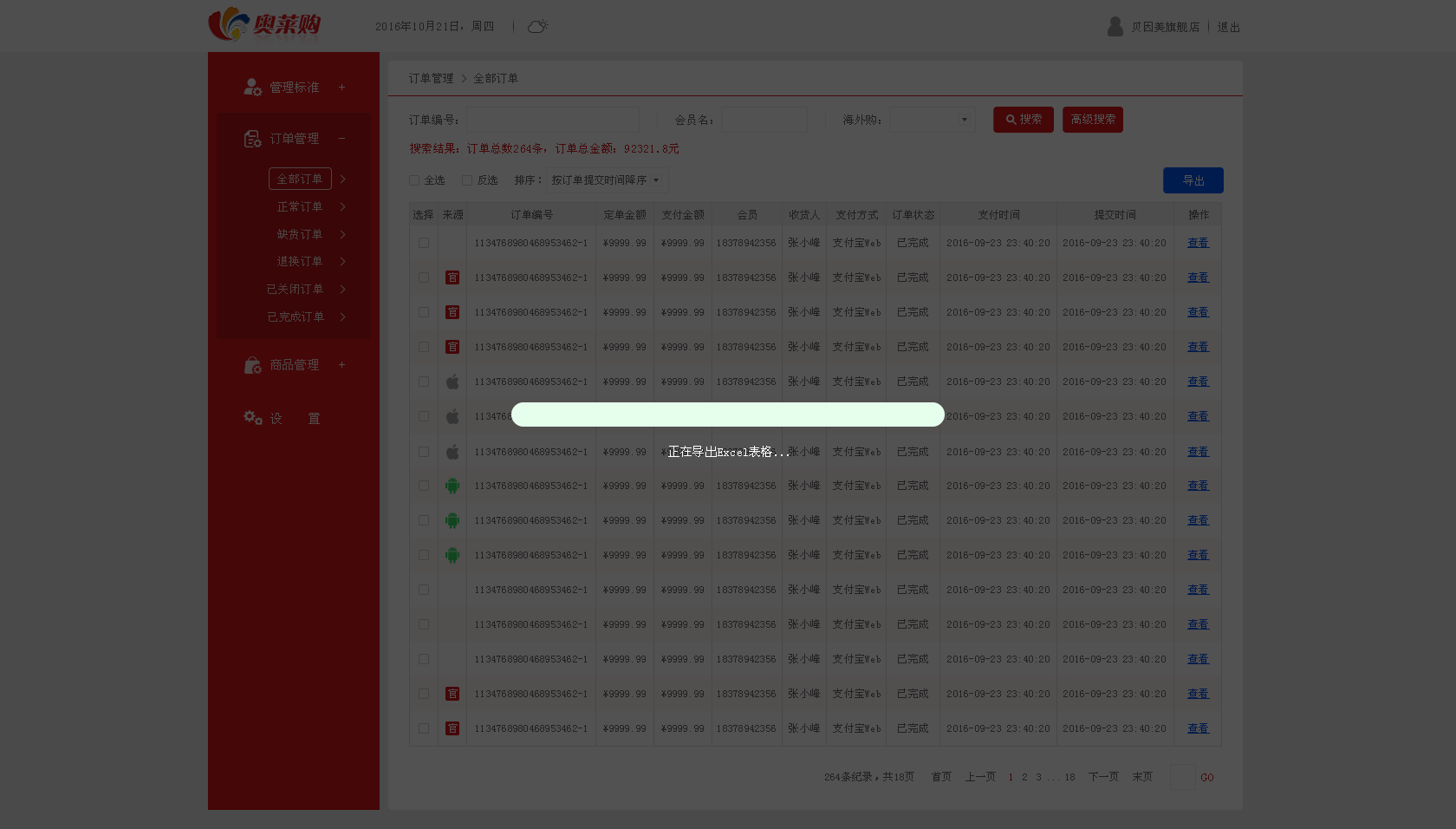Click the topmost Android source icon
The height and width of the screenshot is (829, 1456).
(452, 486)
